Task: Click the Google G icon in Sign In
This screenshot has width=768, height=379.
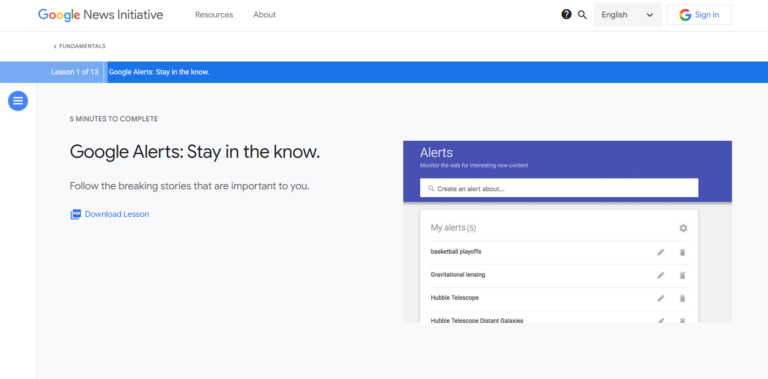Action: coord(685,15)
